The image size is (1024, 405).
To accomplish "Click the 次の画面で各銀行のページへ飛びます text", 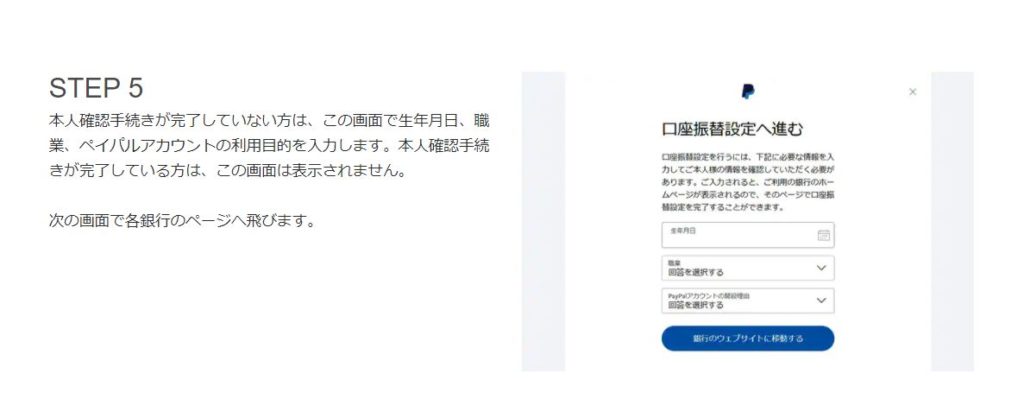I will tap(182, 221).
